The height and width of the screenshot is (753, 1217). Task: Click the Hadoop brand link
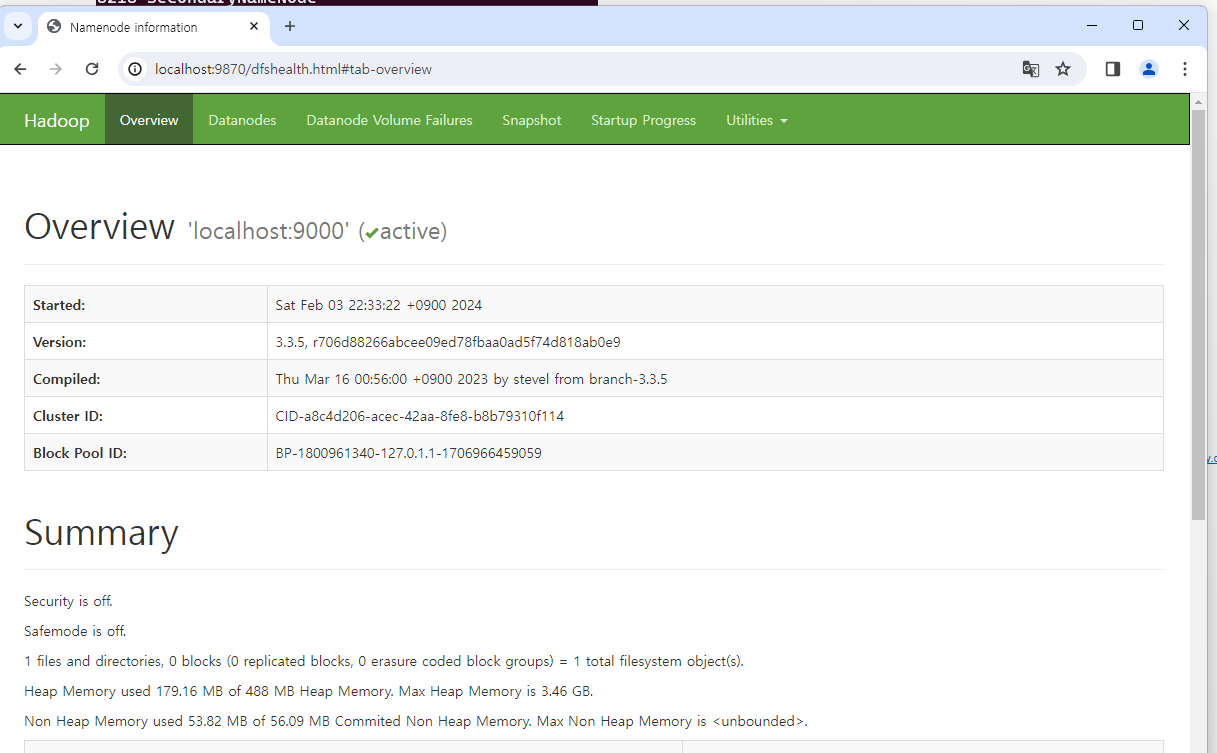pos(56,120)
